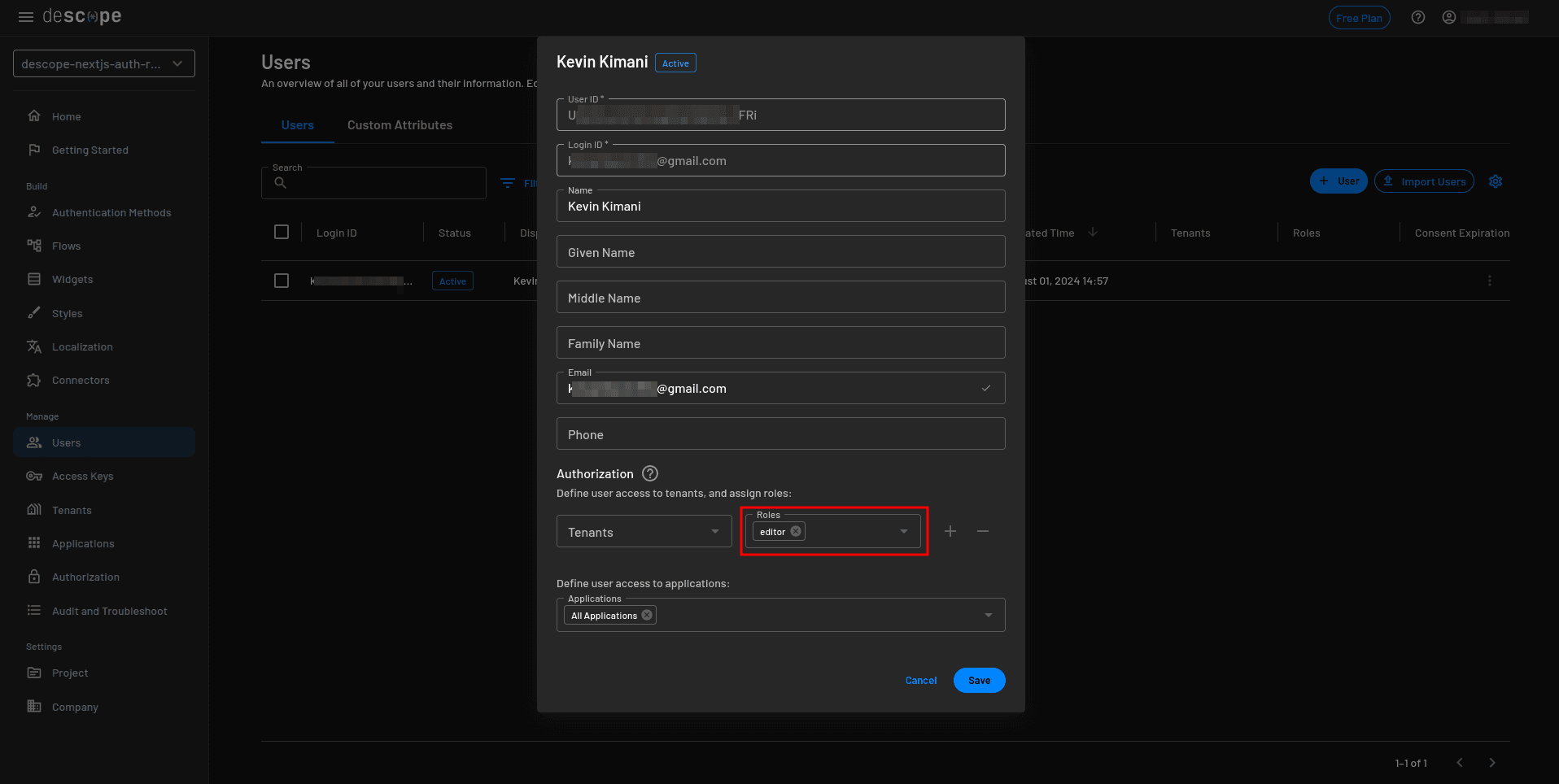Screen dimensions: 1559x784
Task: Open the help question mark icon
Action: coord(1418,16)
